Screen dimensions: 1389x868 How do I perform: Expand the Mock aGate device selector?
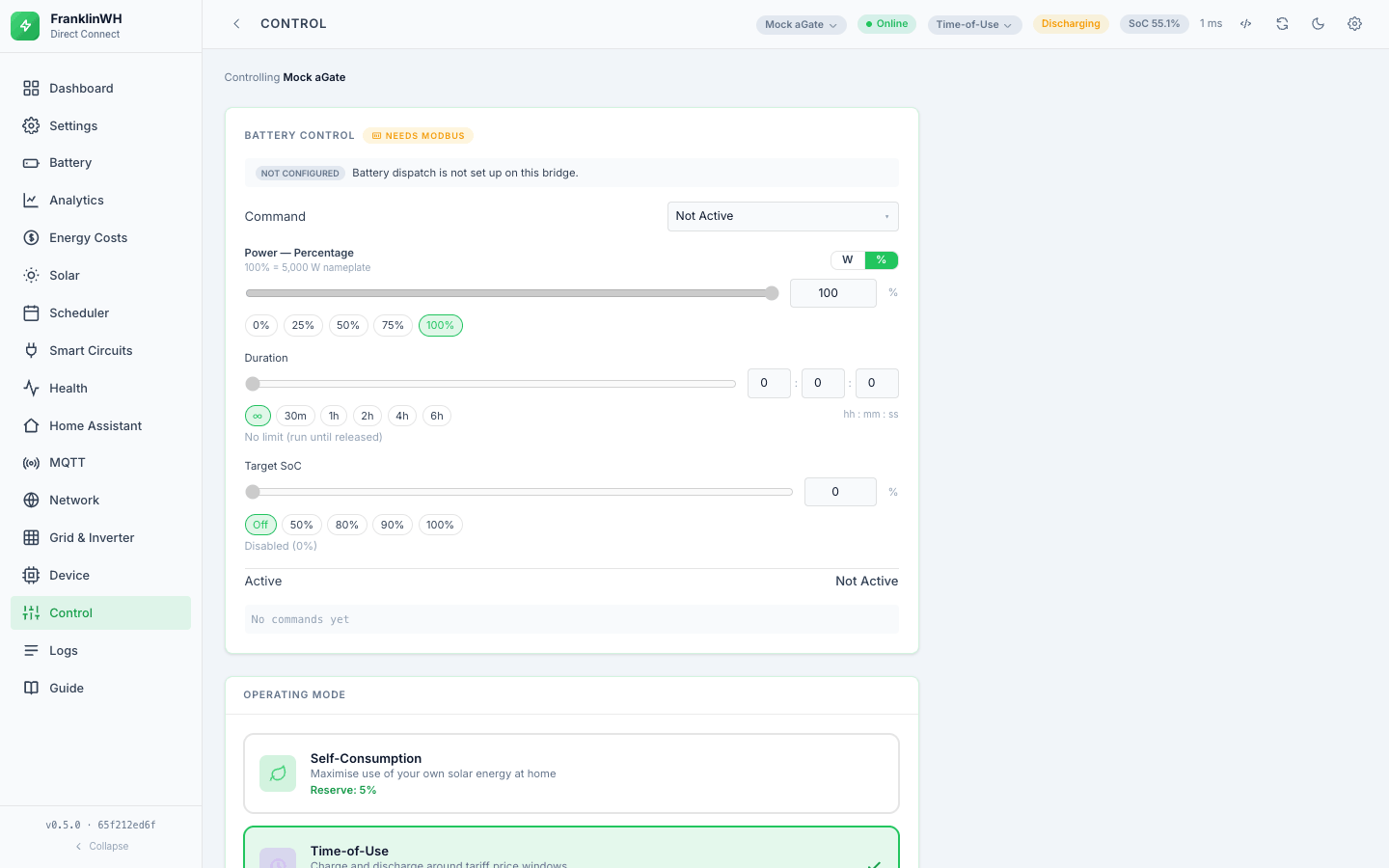pyautogui.click(x=802, y=25)
